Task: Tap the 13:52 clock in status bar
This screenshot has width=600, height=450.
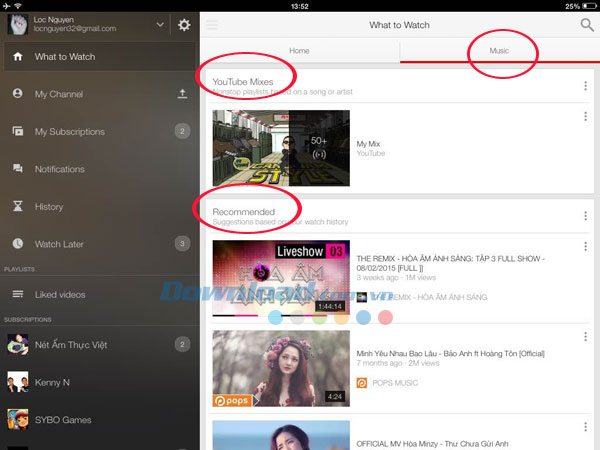Action: 300,6
